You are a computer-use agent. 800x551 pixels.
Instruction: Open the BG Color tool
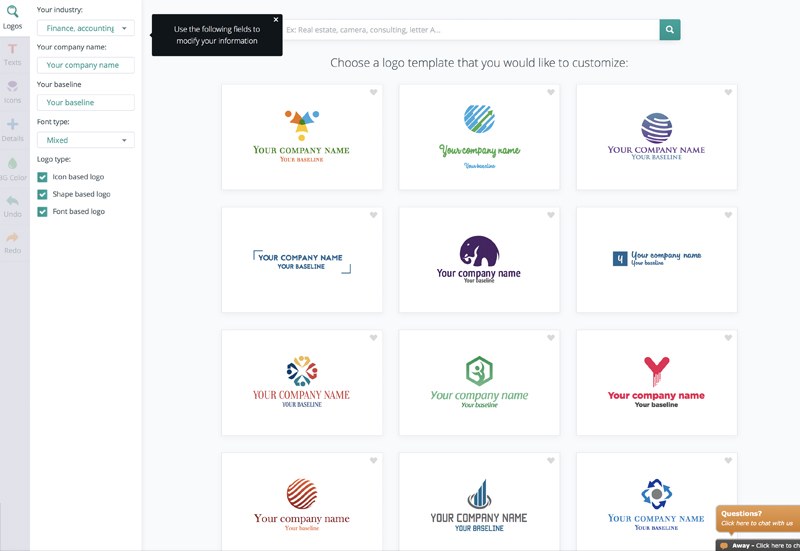[12, 168]
